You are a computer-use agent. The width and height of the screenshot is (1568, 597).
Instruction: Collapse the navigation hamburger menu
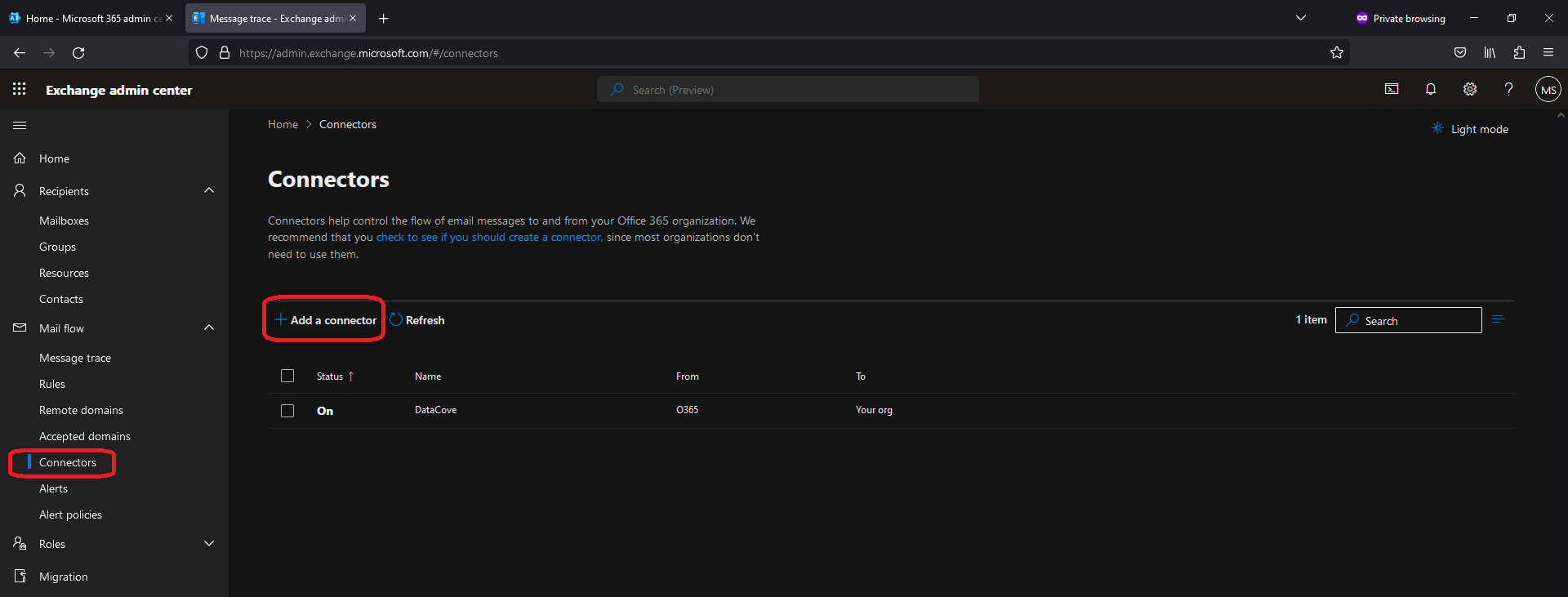tap(20, 125)
